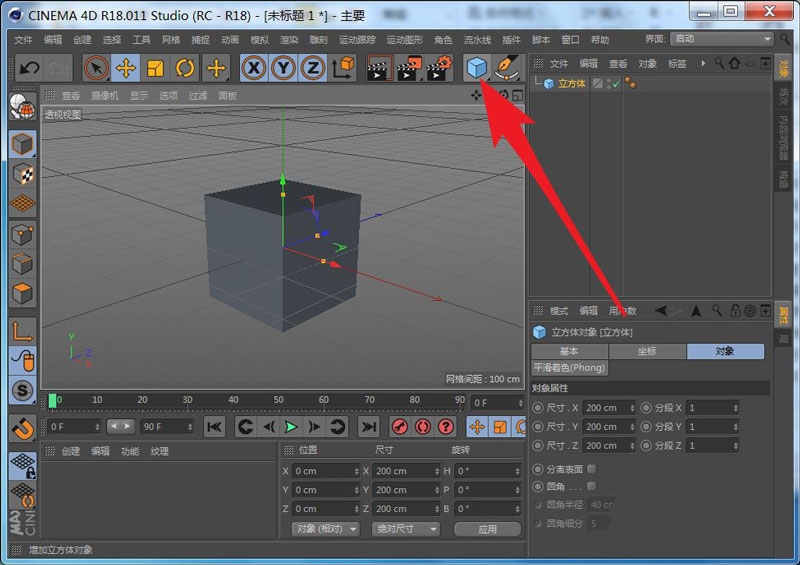Click the timeline ruler at frame 50
The image size is (800, 565).
point(279,401)
